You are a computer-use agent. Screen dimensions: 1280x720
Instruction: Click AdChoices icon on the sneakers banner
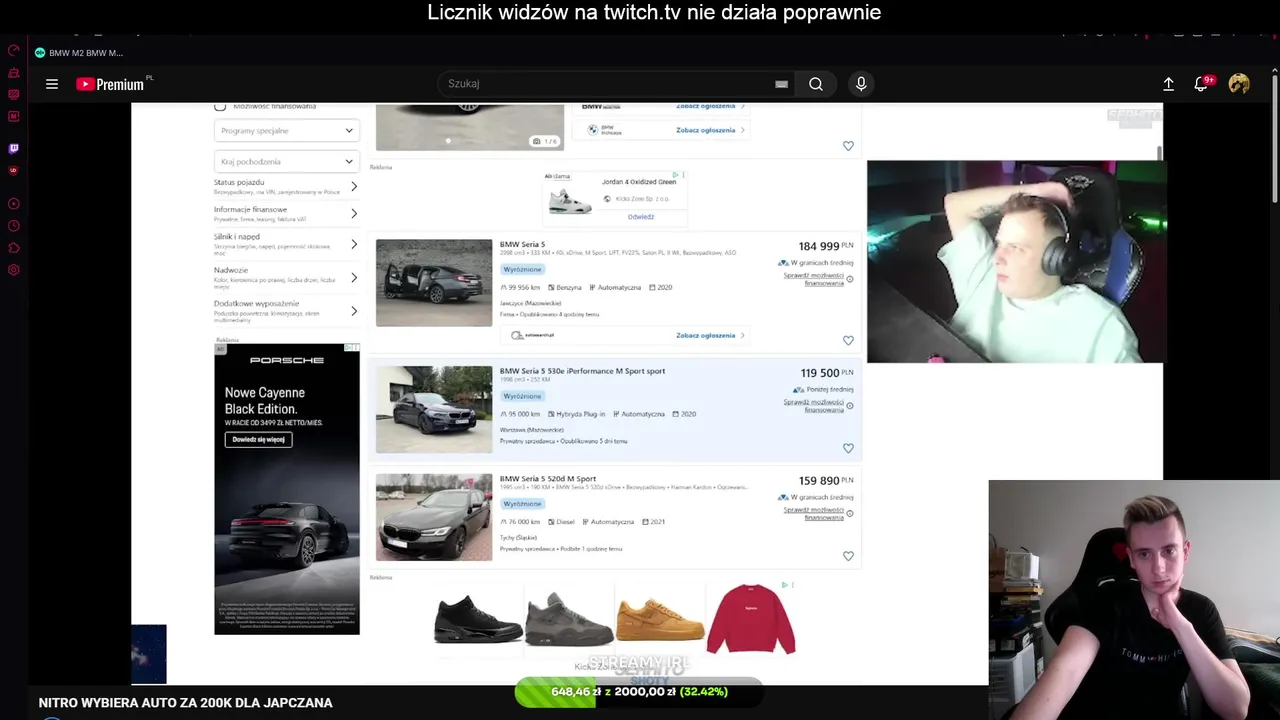pyautogui.click(x=785, y=585)
